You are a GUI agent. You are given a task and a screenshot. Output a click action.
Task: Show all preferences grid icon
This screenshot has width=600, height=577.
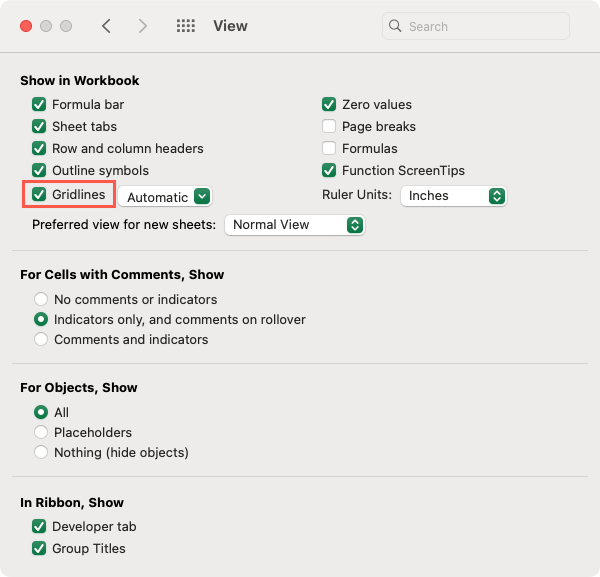185,26
